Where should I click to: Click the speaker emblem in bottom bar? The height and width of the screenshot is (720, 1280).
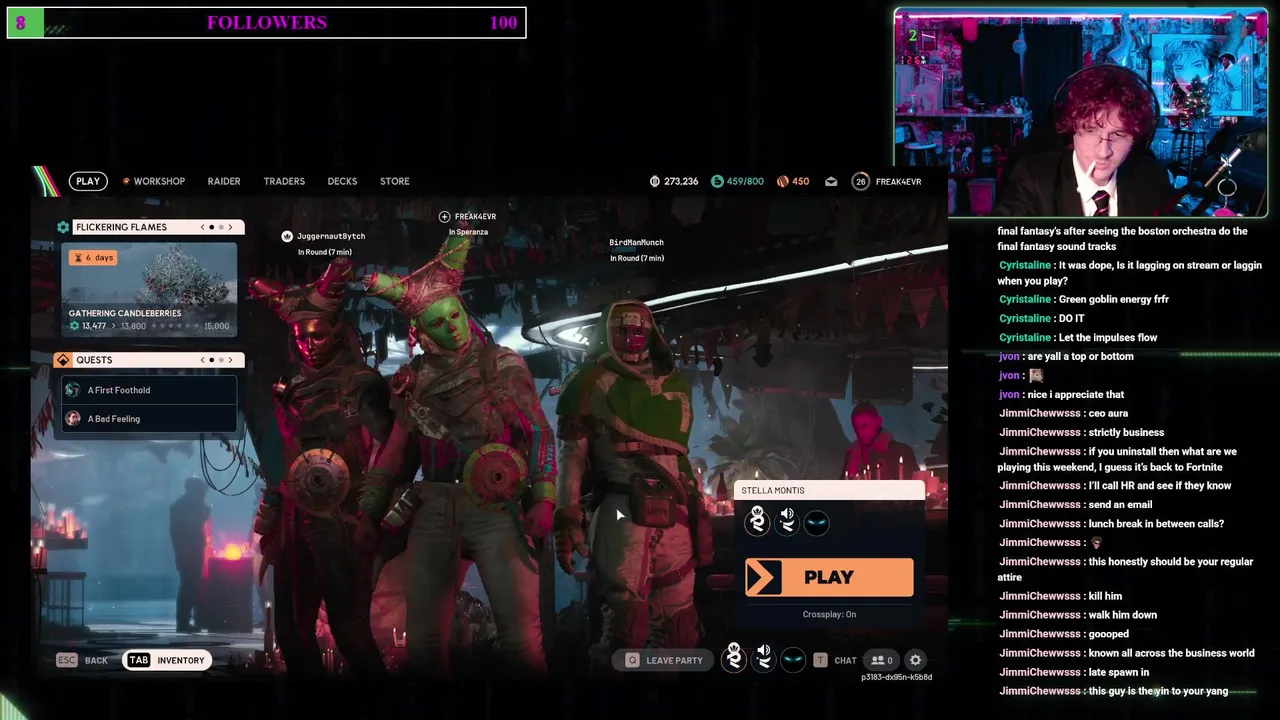point(763,658)
